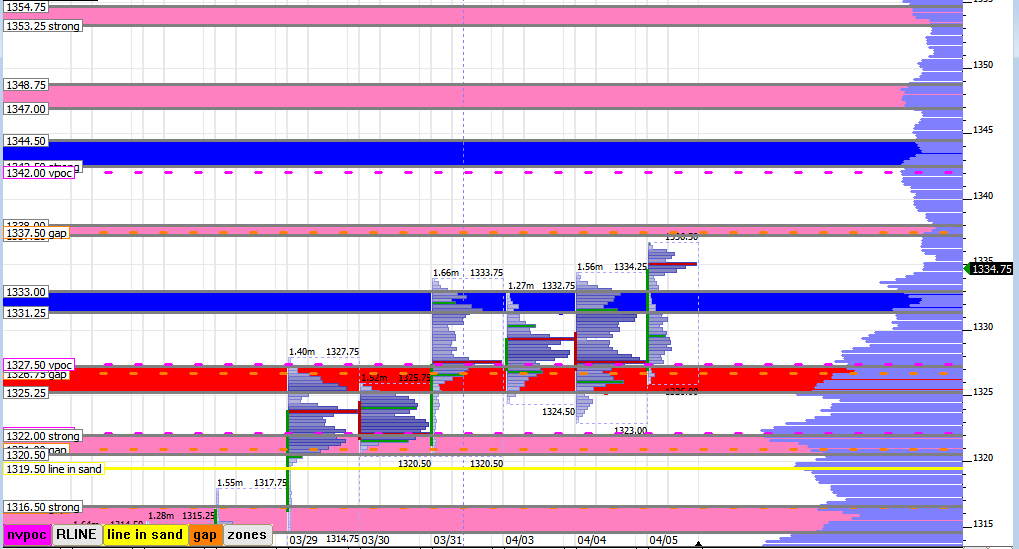Screen dimensions: 1019x549
Task: Click the 1.56m 1334.25 profile label
Action: click(612, 267)
